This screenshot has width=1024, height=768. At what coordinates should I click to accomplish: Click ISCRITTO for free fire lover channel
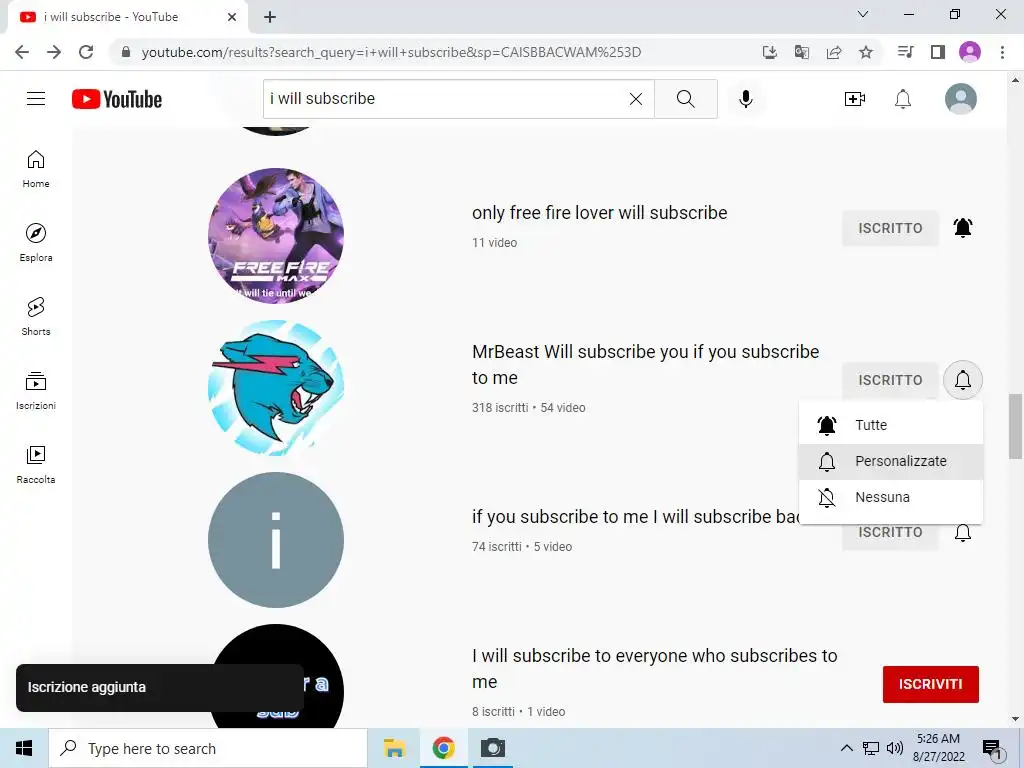[890, 228]
